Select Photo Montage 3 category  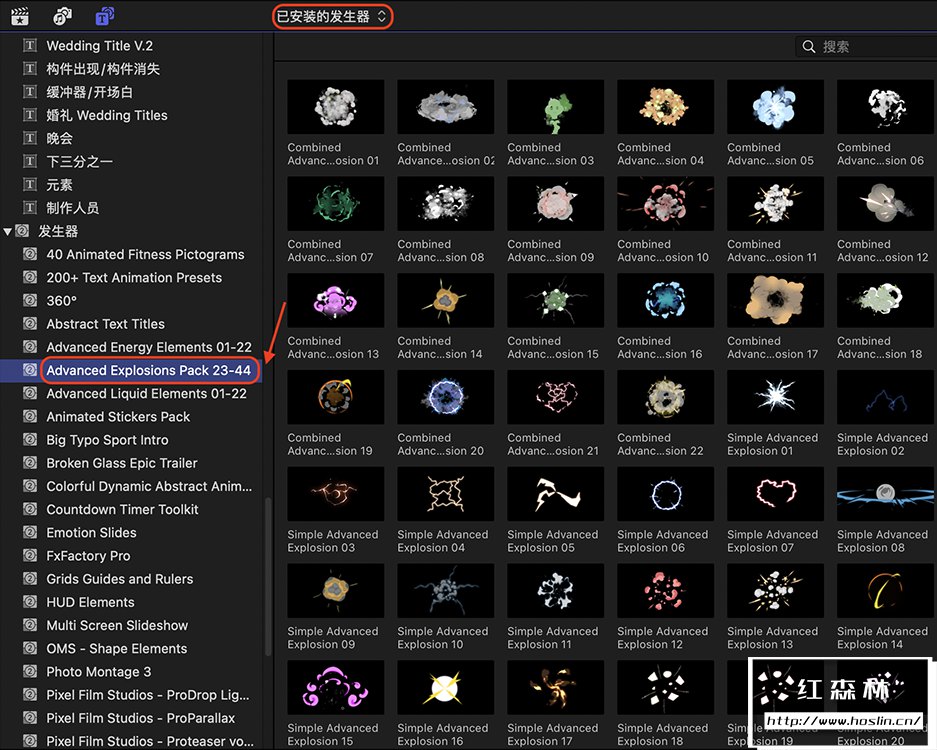[x=131, y=672]
